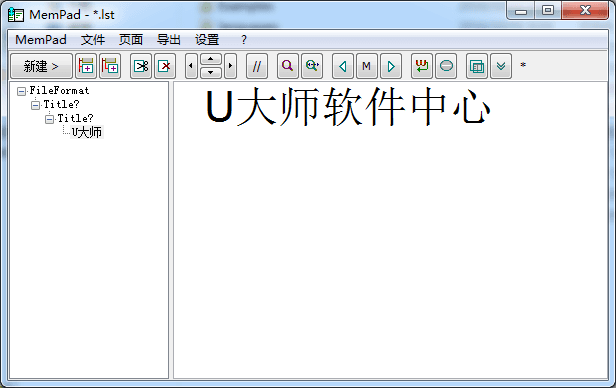Click the M marker toolbar button

pyautogui.click(x=367, y=66)
